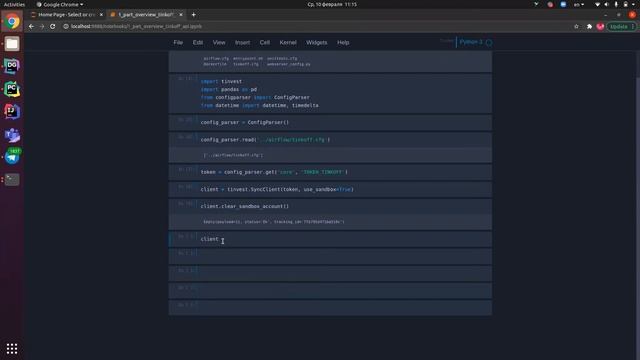Click the 'from datetime import' line
This screenshot has width=640, height=360.
point(260,105)
